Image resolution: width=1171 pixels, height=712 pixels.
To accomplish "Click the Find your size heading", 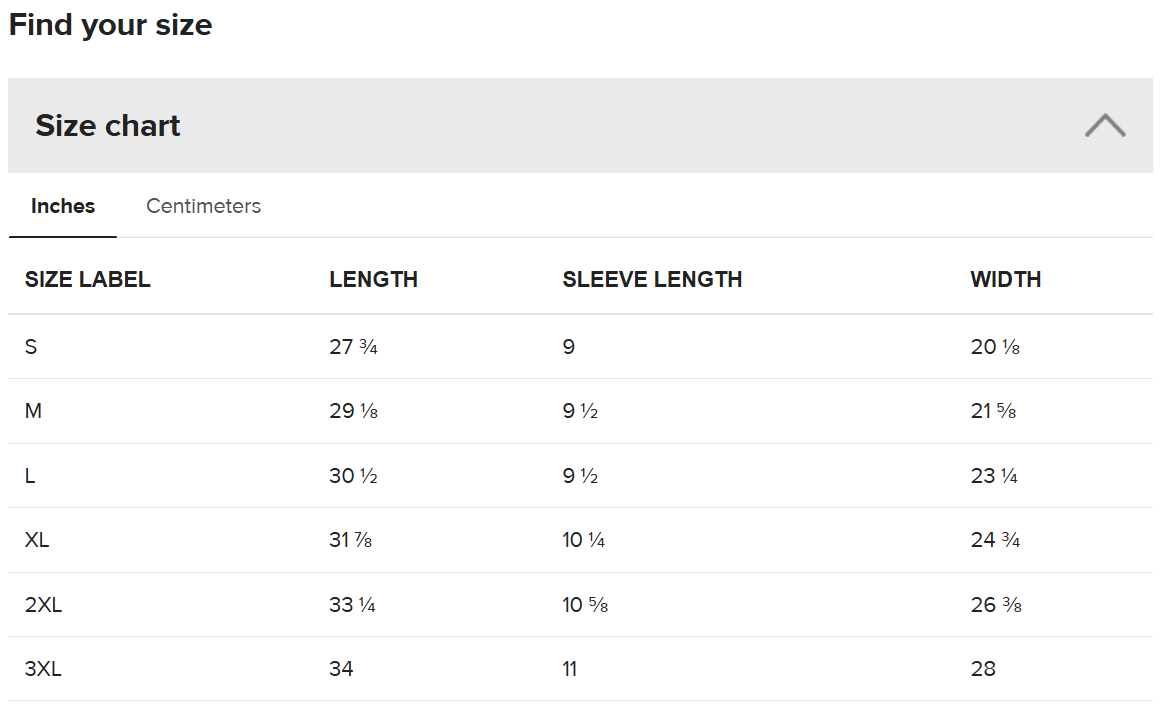I will coord(111,25).
